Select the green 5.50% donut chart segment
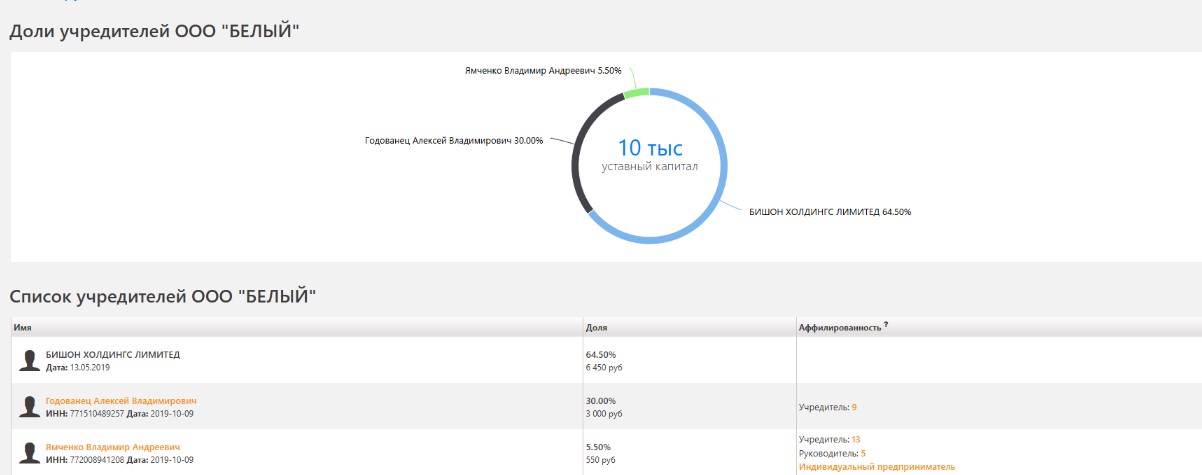 [636, 93]
